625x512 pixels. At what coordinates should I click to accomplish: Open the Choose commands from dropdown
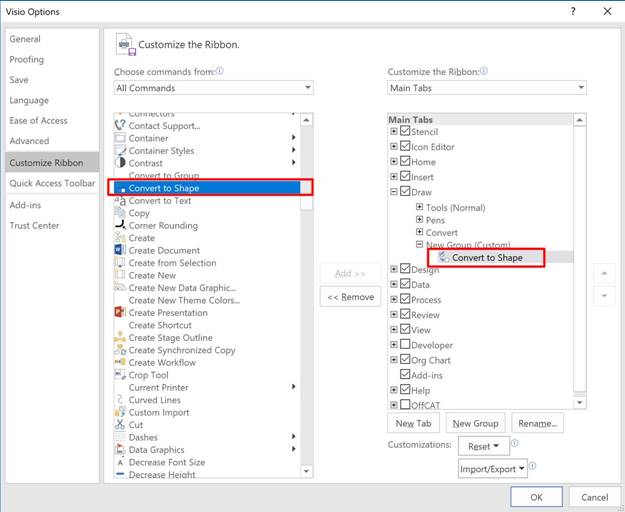[x=213, y=88]
